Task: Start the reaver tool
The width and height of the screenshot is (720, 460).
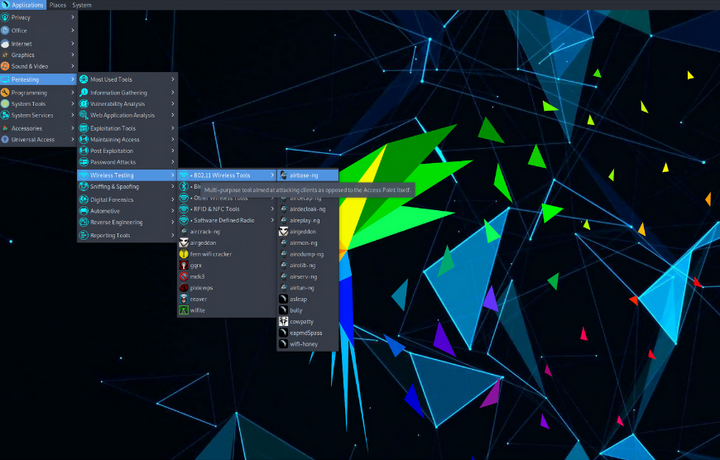Action: point(198,299)
